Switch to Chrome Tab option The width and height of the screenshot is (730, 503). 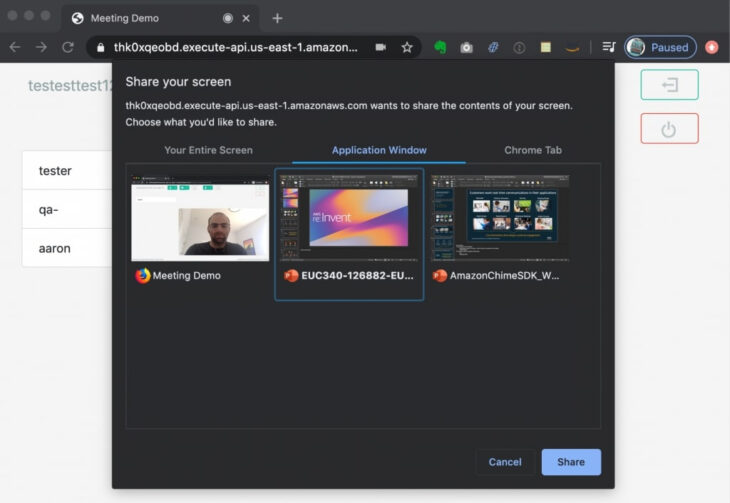pyautogui.click(x=533, y=150)
